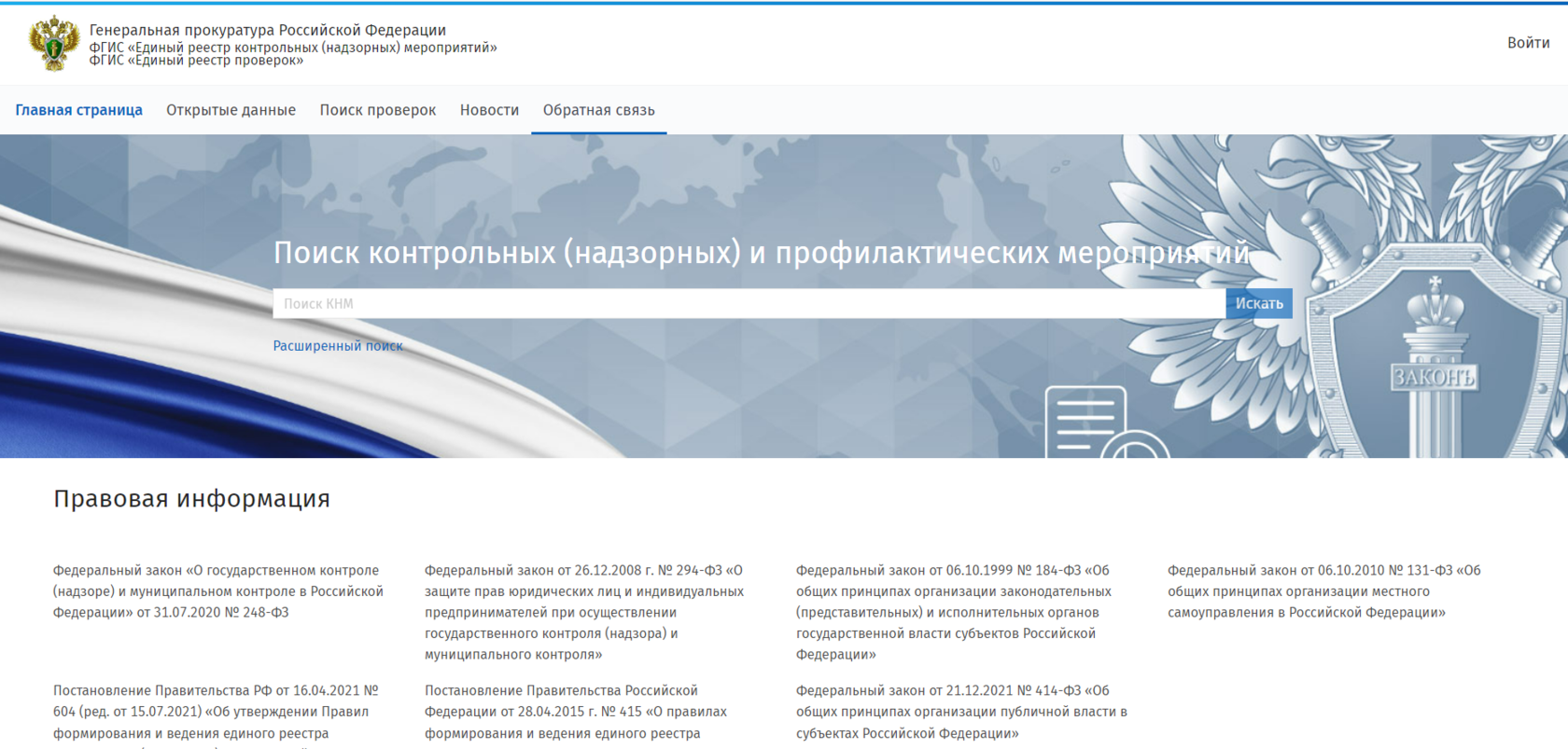The width and height of the screenshot is (1568, 749).
Task: Focus the Поиск КНМ search field
Action: 749,303
